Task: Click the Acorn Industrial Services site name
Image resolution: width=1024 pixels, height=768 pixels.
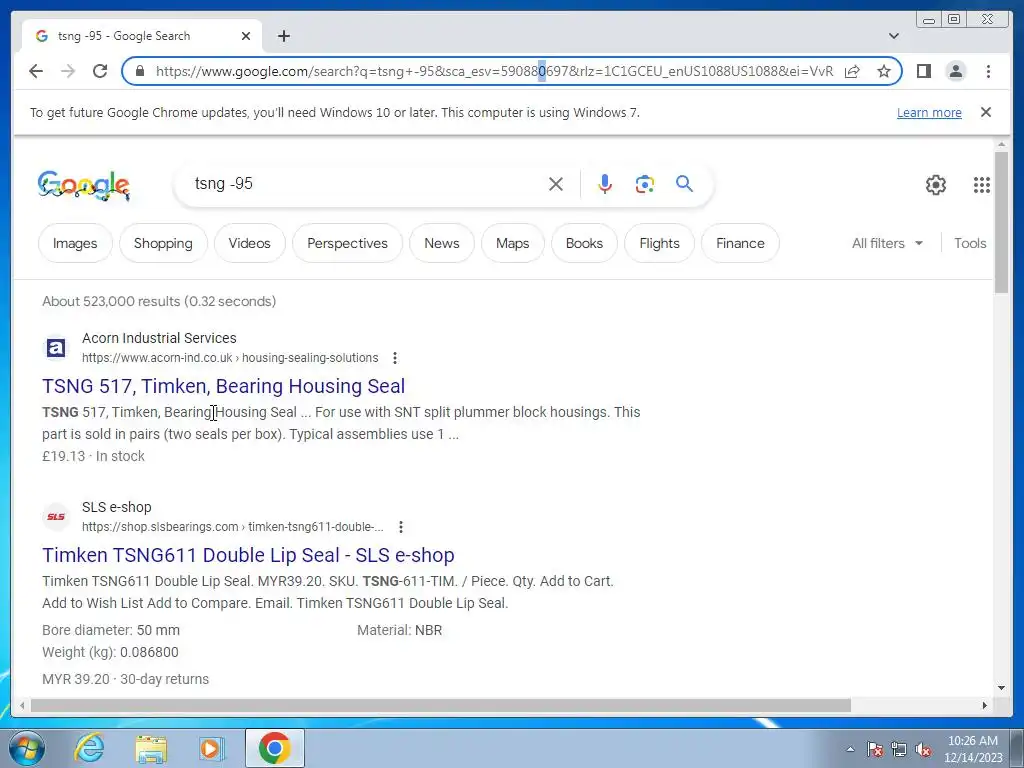Action: [159, 338]
